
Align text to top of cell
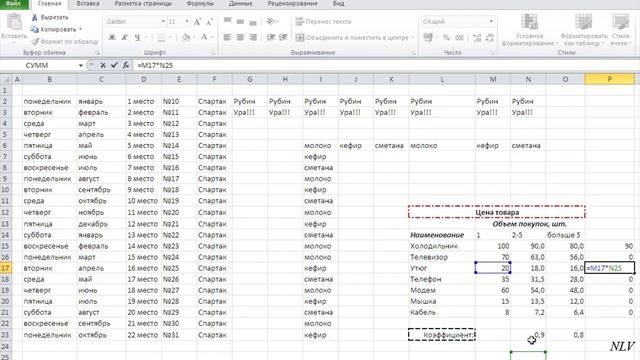[227, 21]
